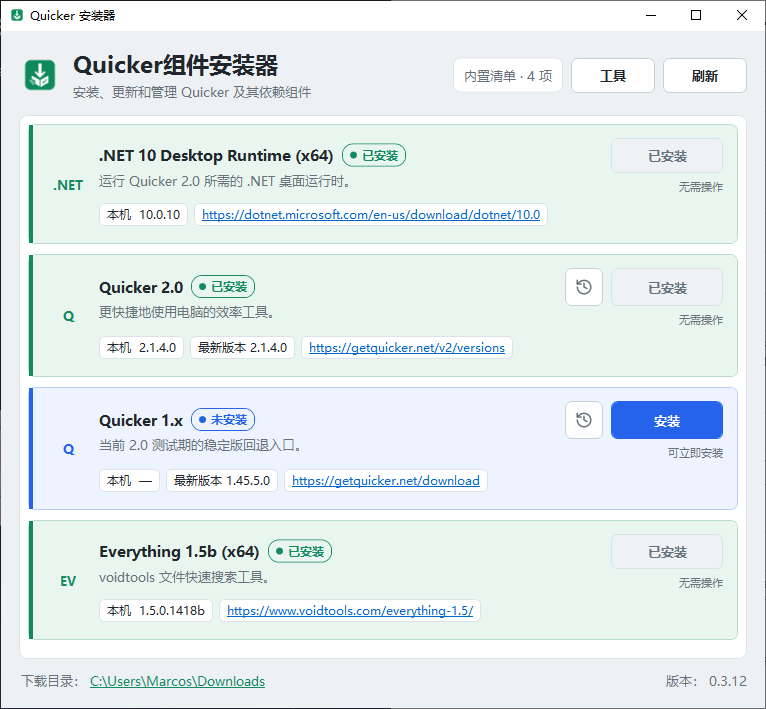Image resolution: width=766 pixels, height=709 pixels.
Task: Click the Q icon beside Quicker 1.x
Action: (69, 449)
